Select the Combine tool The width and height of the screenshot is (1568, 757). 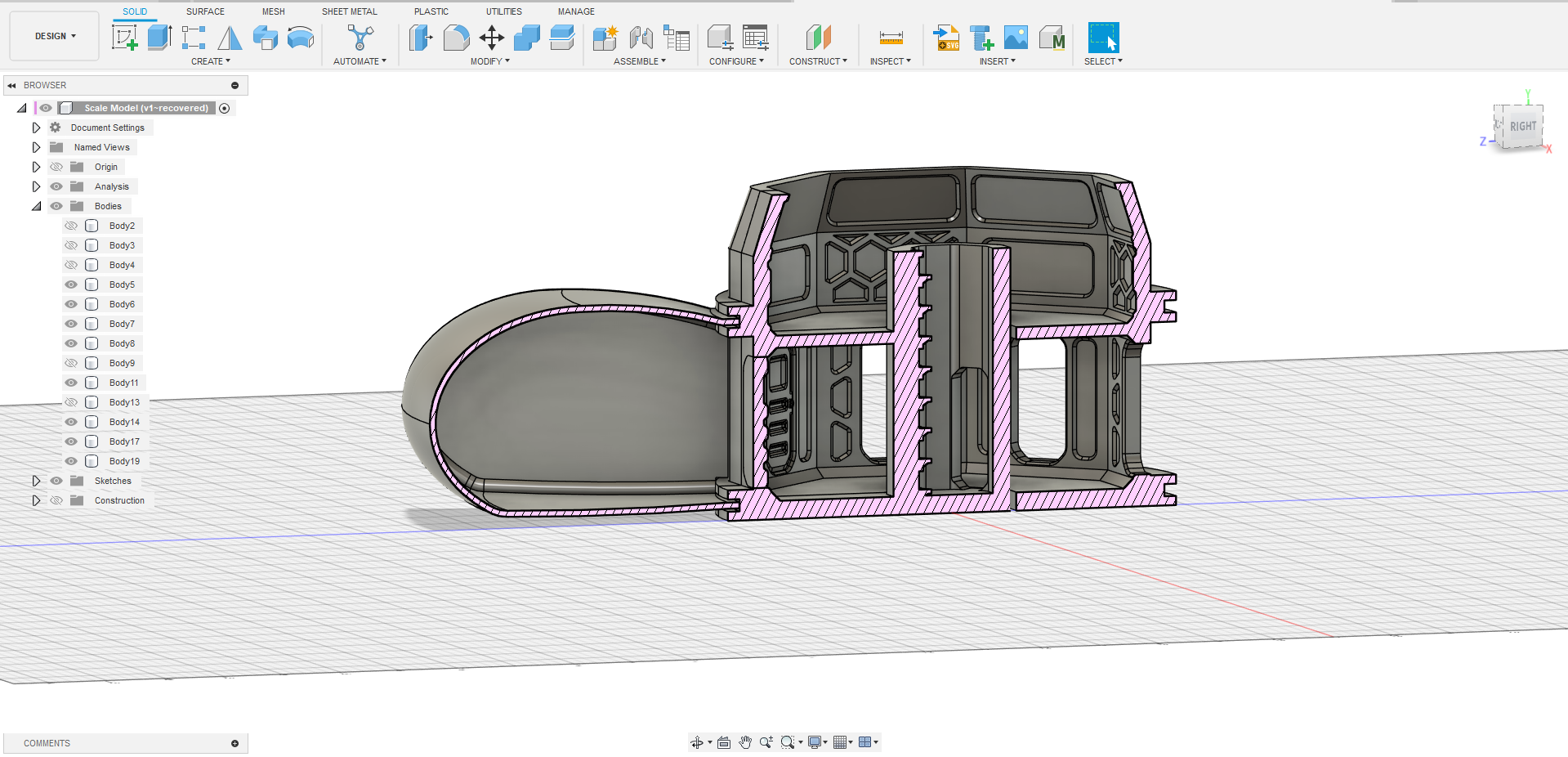[x=527, y=38]
